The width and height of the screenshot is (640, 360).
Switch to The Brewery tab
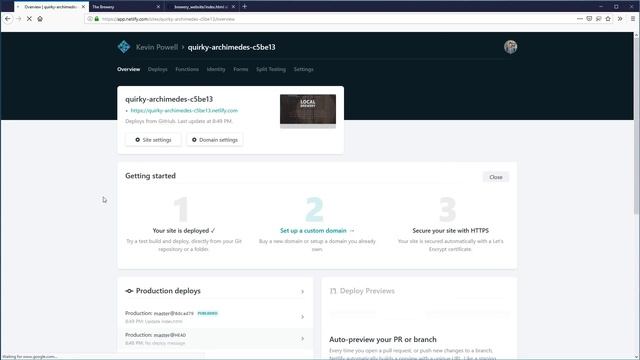pos(122,7)
